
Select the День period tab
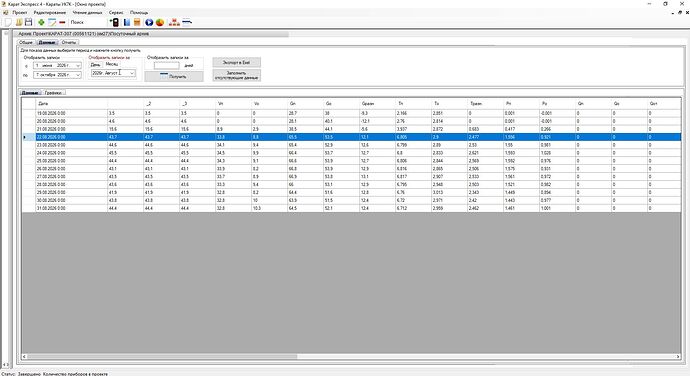tap(95, 64)
